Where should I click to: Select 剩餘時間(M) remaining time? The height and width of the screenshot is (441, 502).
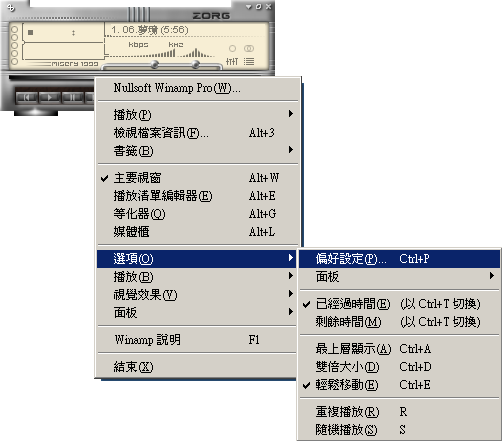399,322
